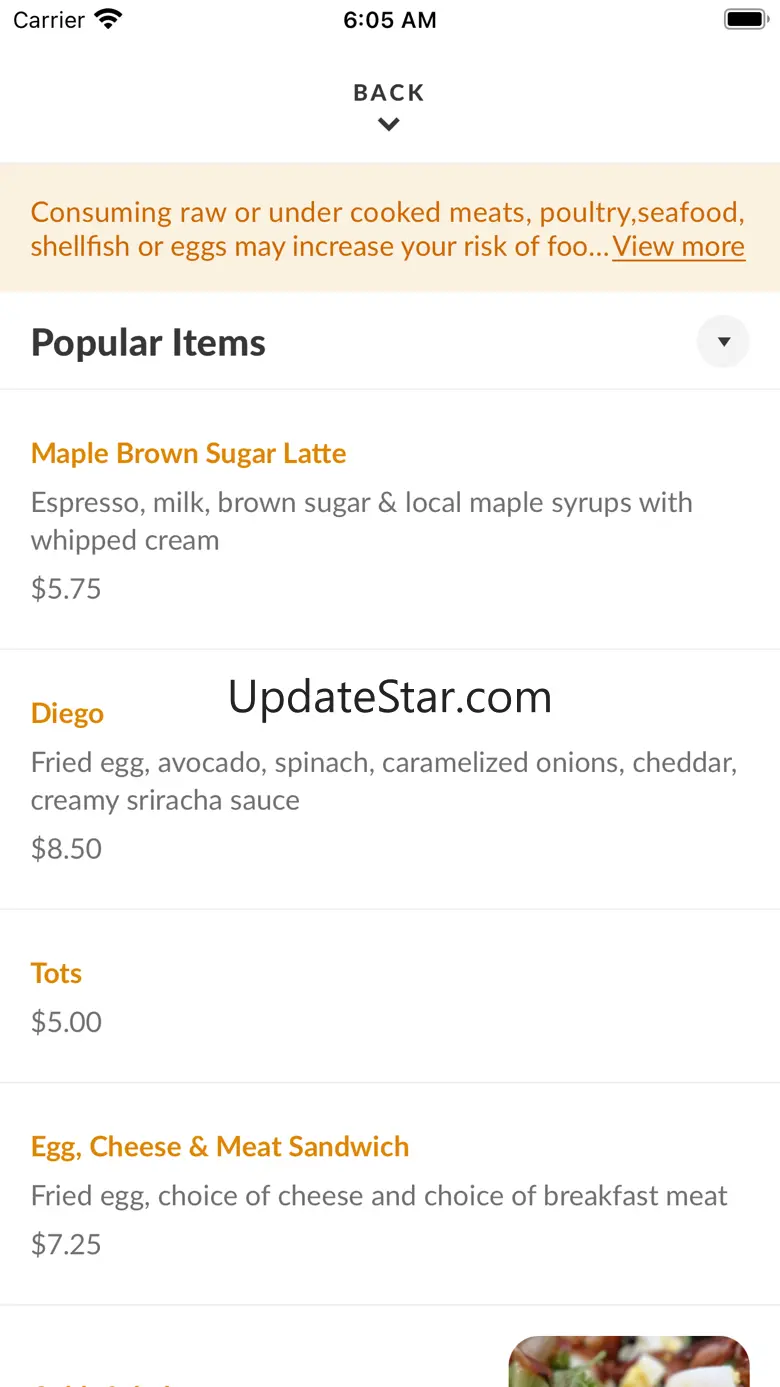This screenshot has width=780, height=1387.
Task: Tap the 6:05 AM clock
Action: pyautogui.click(x=389, y=20)
